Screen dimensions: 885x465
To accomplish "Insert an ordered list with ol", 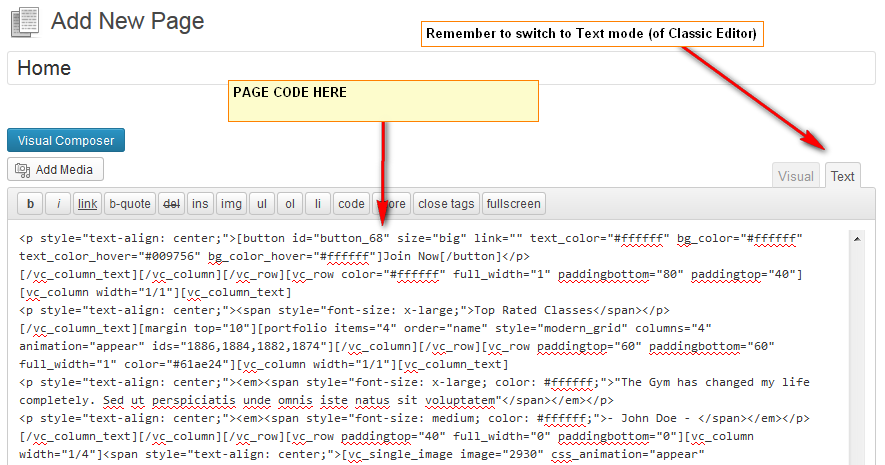I will tap(290, 204).
